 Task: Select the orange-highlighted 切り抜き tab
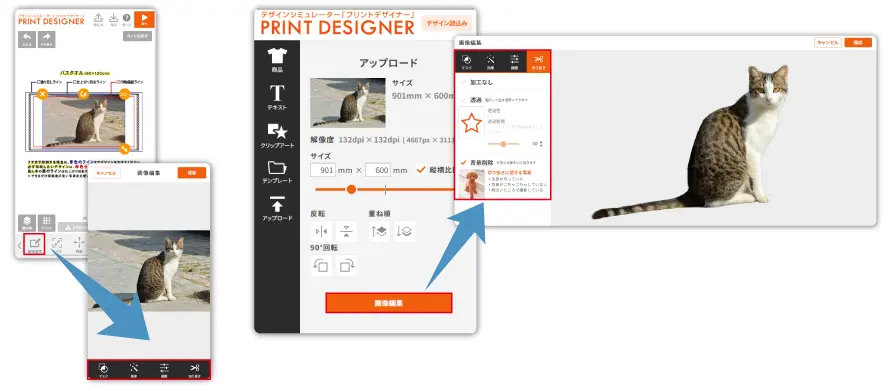click(538, 61)
